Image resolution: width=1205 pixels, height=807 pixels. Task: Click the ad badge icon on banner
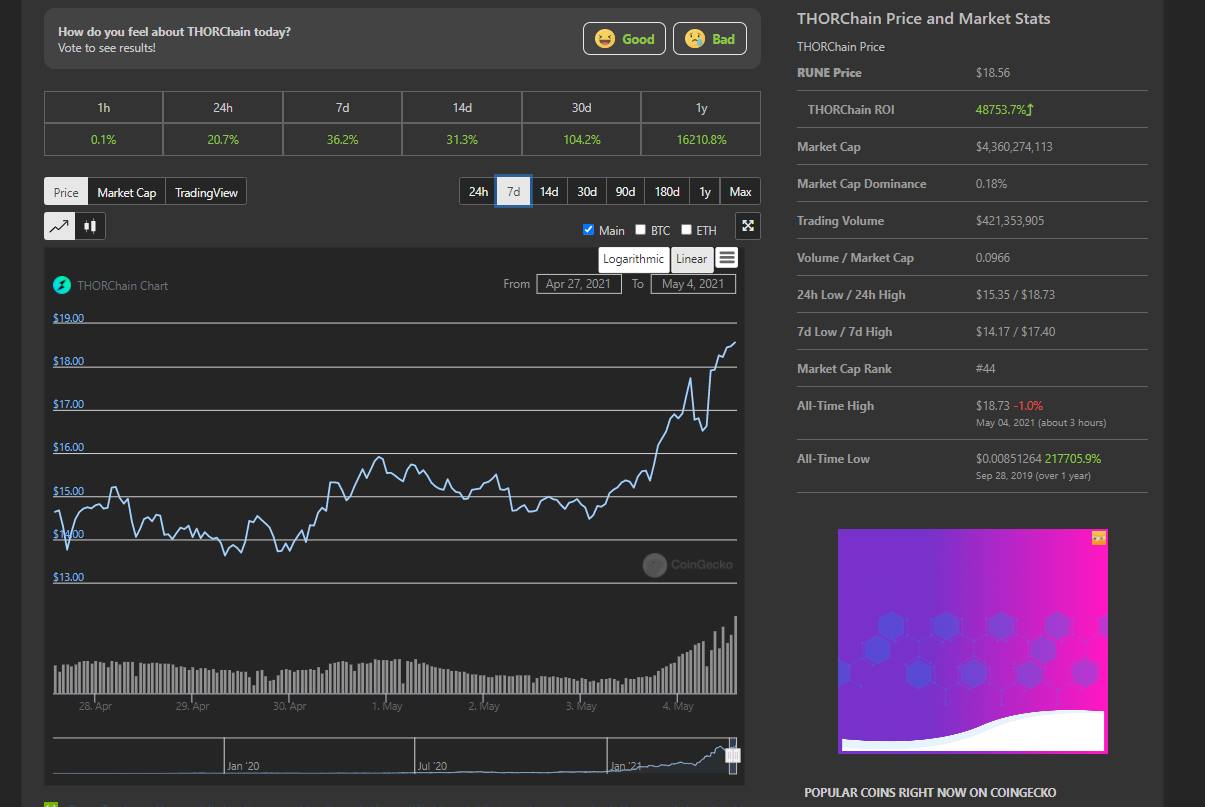(1099, 538)
